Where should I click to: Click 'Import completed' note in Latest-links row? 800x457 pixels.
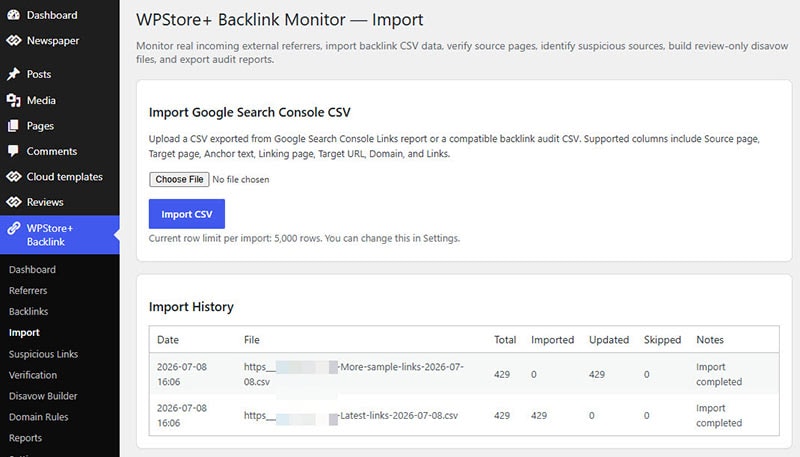719,416
